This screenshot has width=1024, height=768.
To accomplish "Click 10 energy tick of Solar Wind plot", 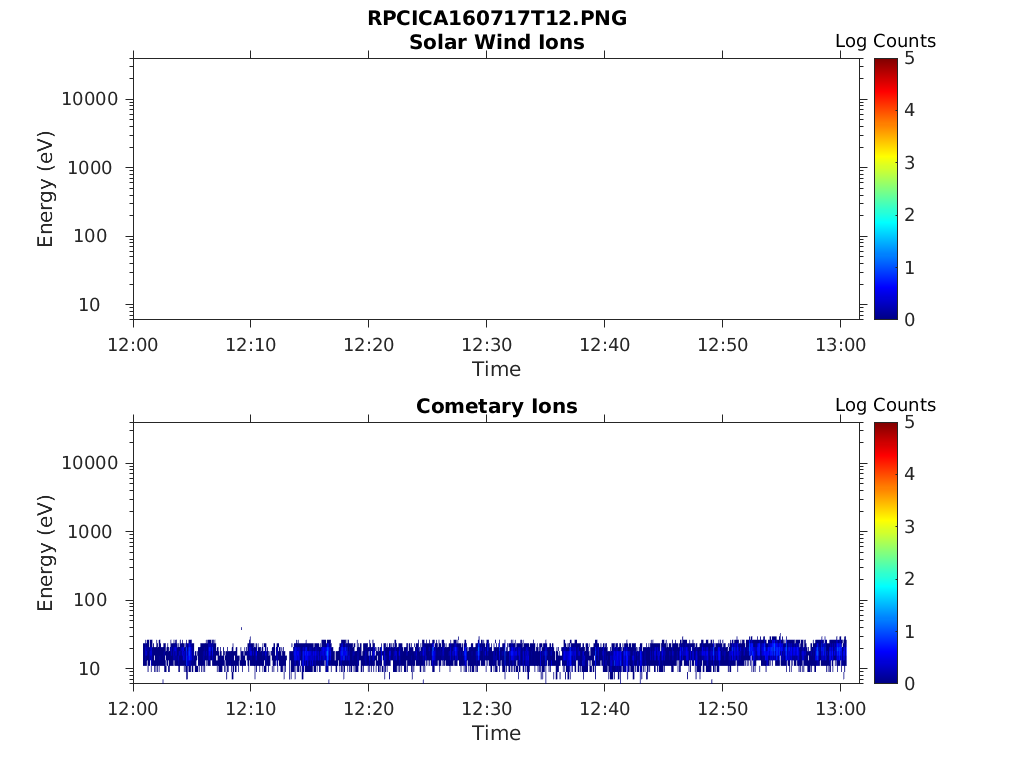I will click(x=89, y=305).
